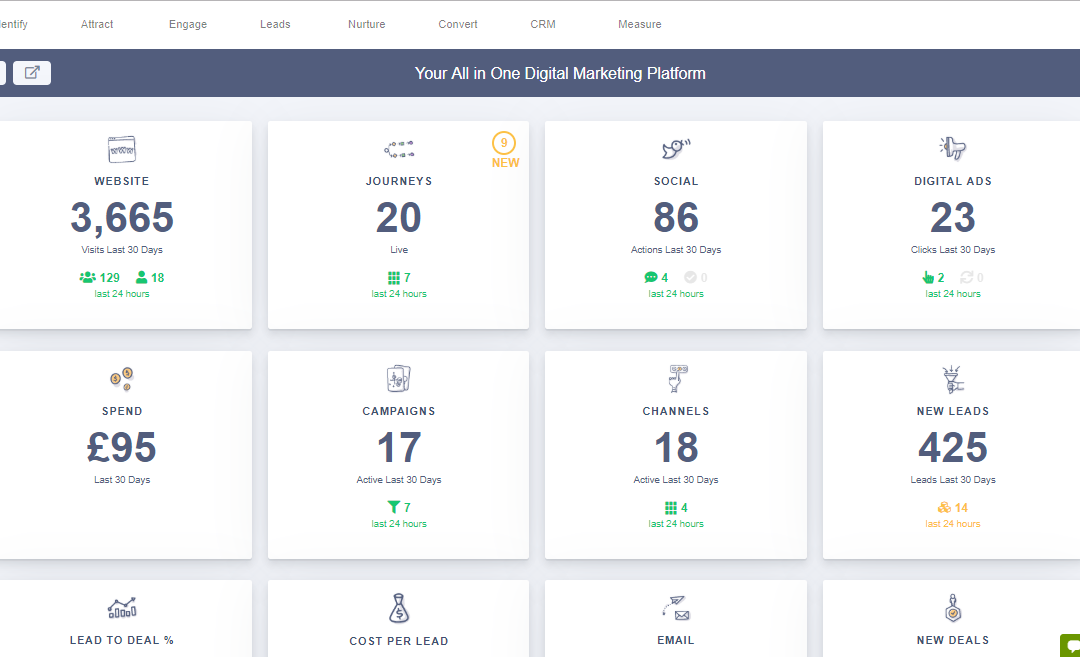Viewport: 1080px width, 657px height.
Task: Click the Digital Ads megaphone icon
Action: point(953,148)
